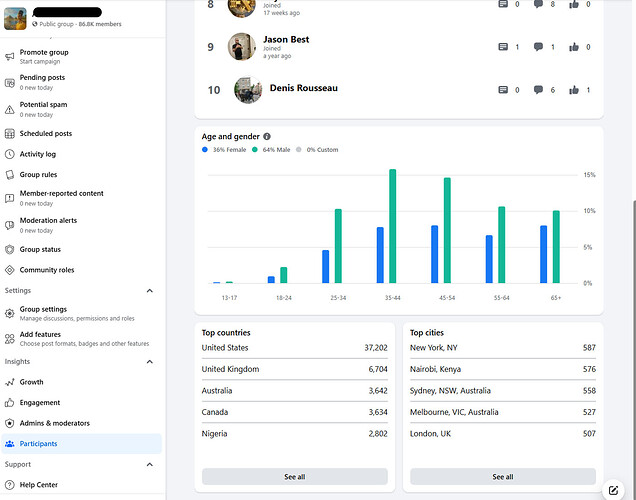Click the Potential spam warning icon
This screenshot has height=500, width=636.
click(10, 109)
